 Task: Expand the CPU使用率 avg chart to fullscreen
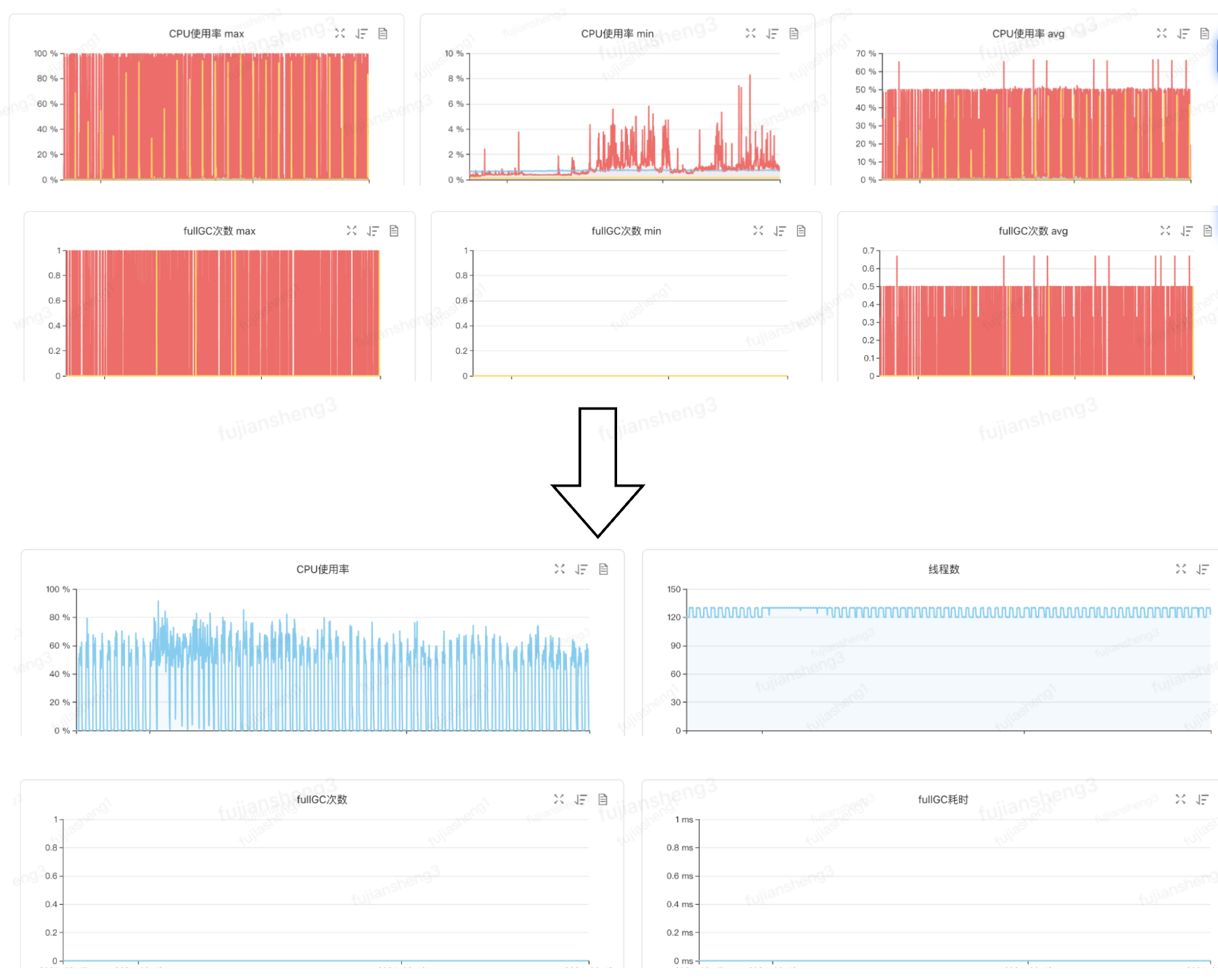(1162, 33)
